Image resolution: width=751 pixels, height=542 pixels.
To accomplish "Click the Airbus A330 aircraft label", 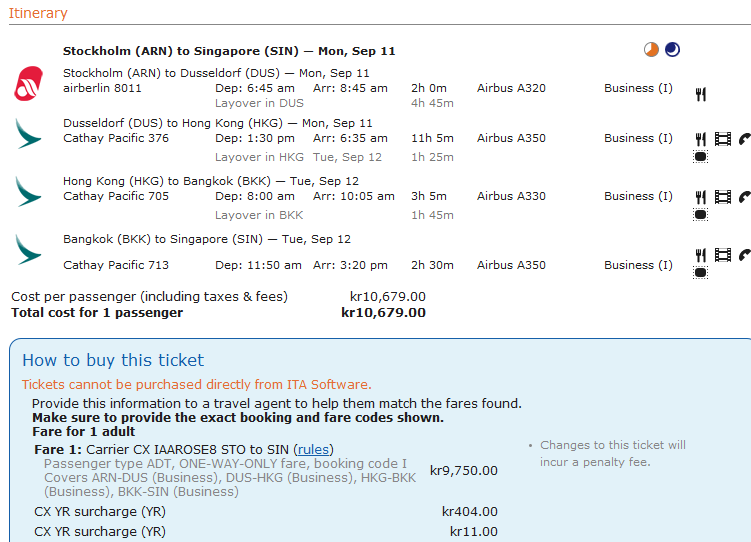I will coord(511,197).
